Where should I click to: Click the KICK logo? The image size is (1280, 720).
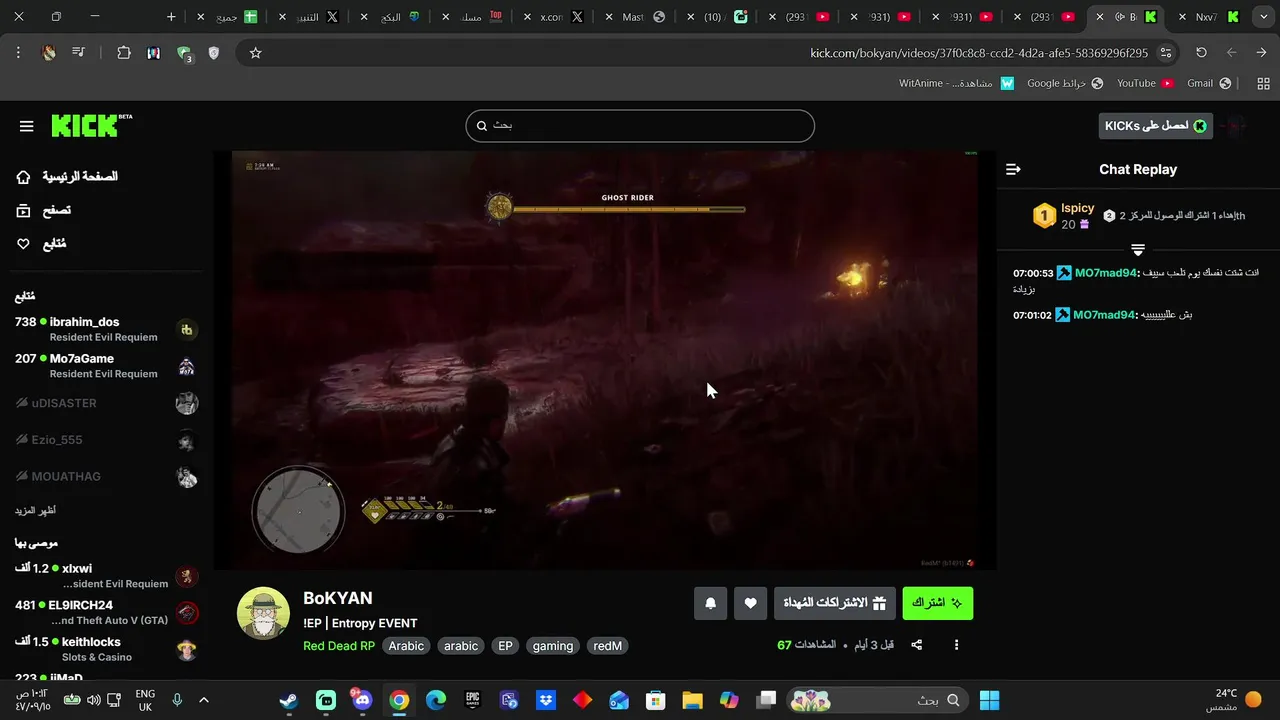click(x=91, y=125)
